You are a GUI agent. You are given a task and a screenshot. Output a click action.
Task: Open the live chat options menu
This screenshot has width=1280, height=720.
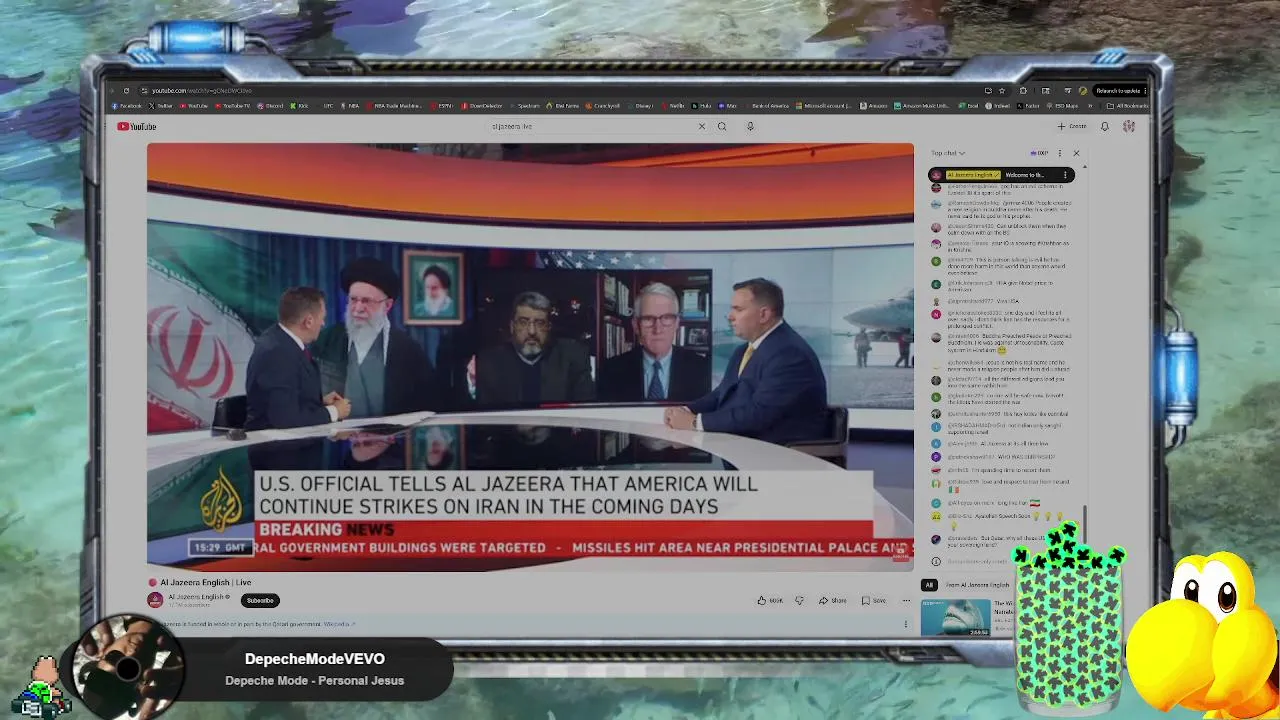point(1060,153)
